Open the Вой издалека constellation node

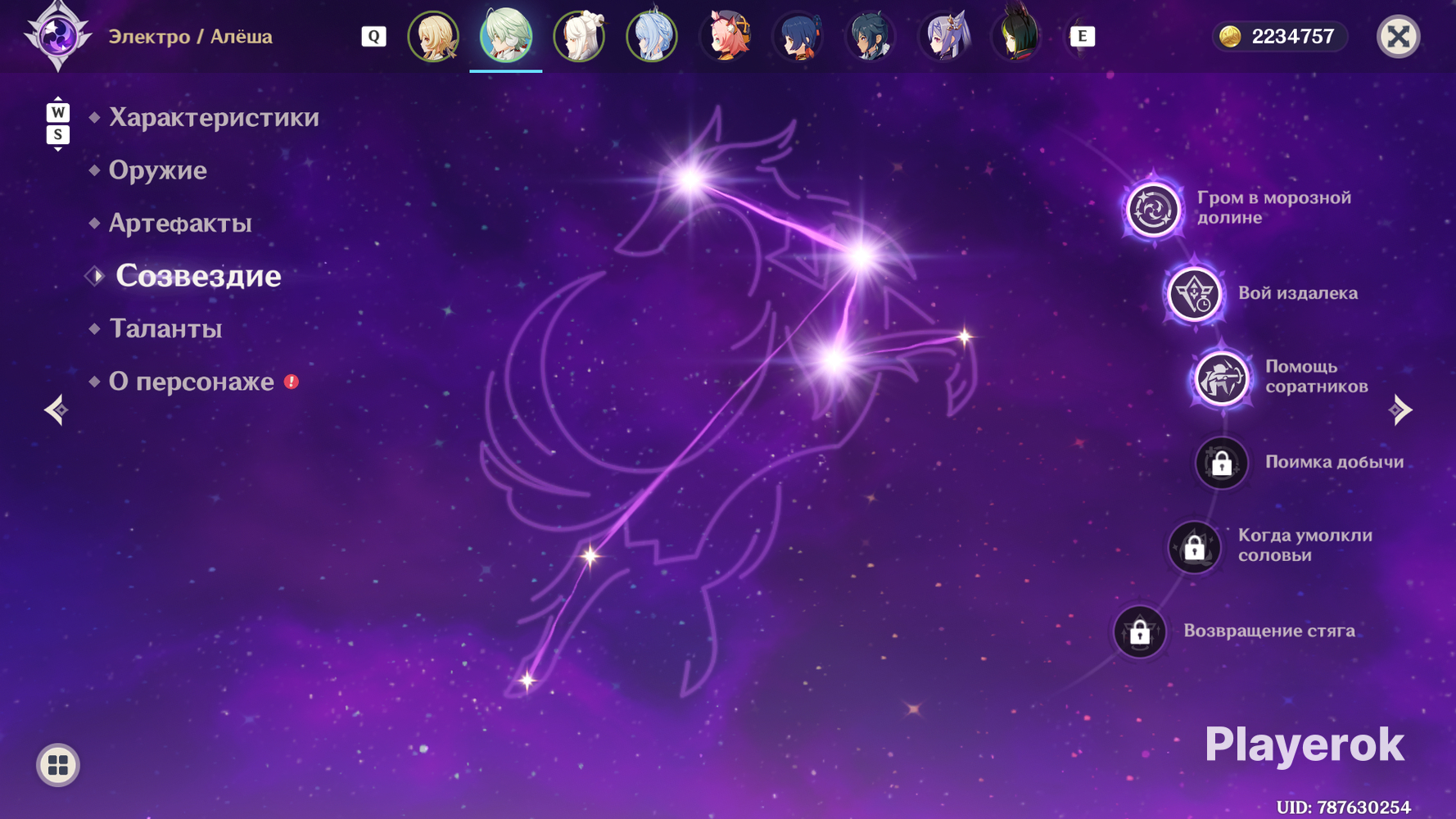(x=1194, y=293)
